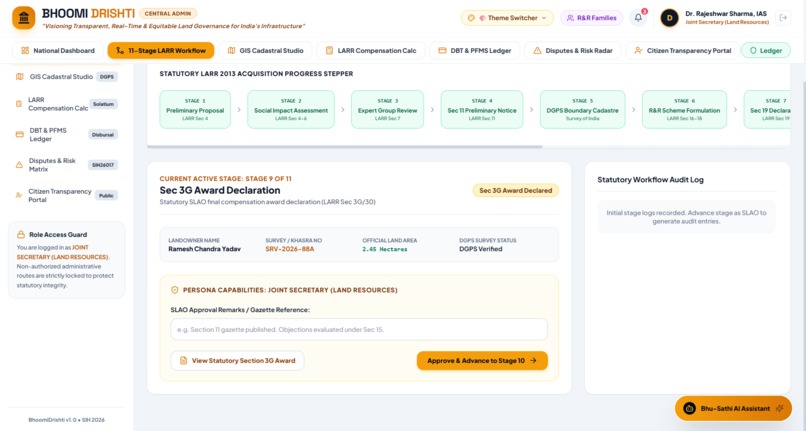Click the document icon in View Statutory Section 3G Award
The image size is (806, 431).
[184, 361]
